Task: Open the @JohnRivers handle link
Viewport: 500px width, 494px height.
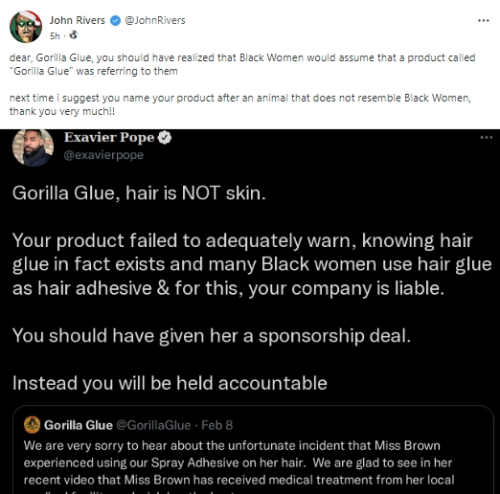Action: (155, 20)
